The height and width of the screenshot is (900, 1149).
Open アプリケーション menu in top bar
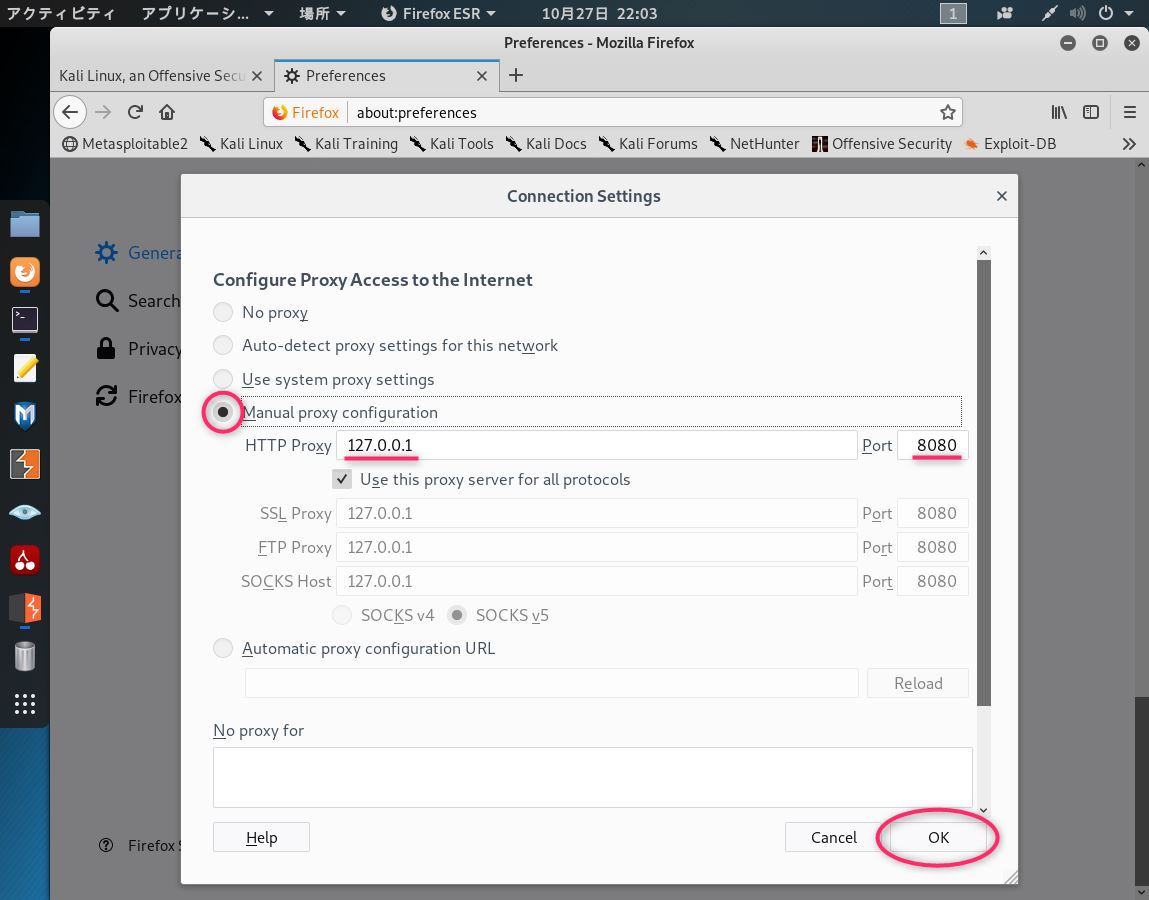pos(207,13)
